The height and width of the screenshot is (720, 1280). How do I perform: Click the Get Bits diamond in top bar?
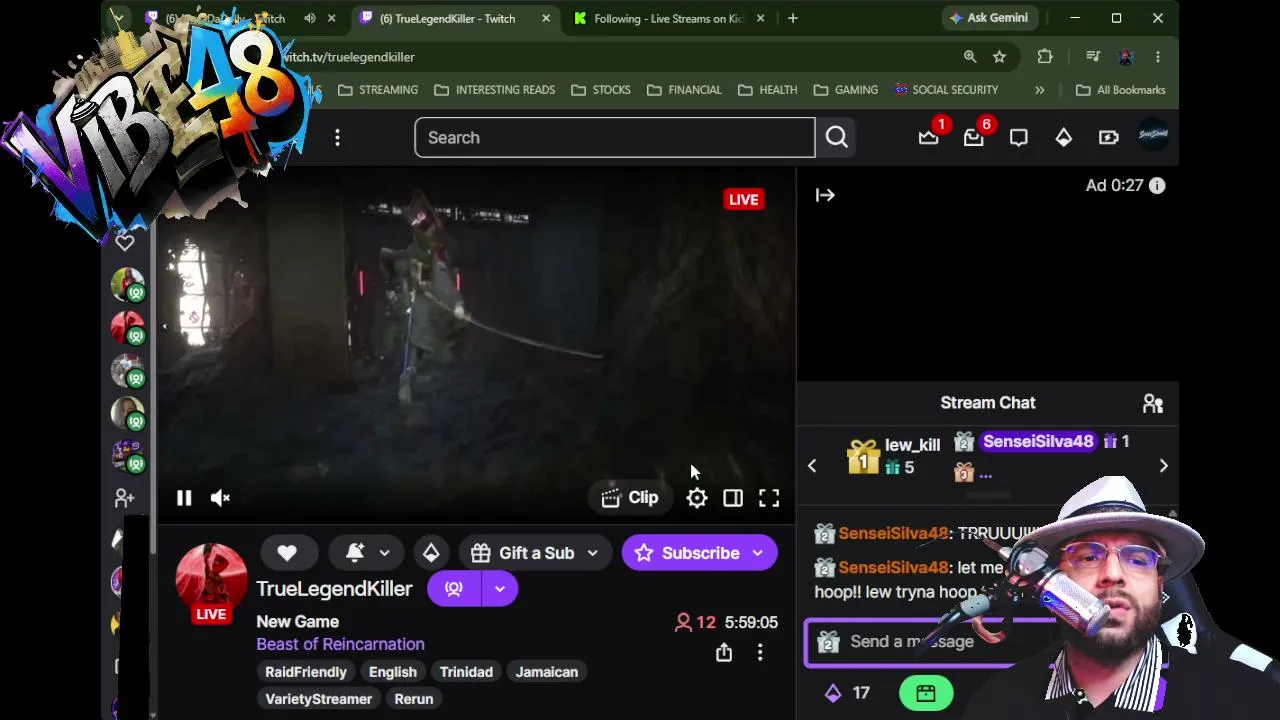1064,137
